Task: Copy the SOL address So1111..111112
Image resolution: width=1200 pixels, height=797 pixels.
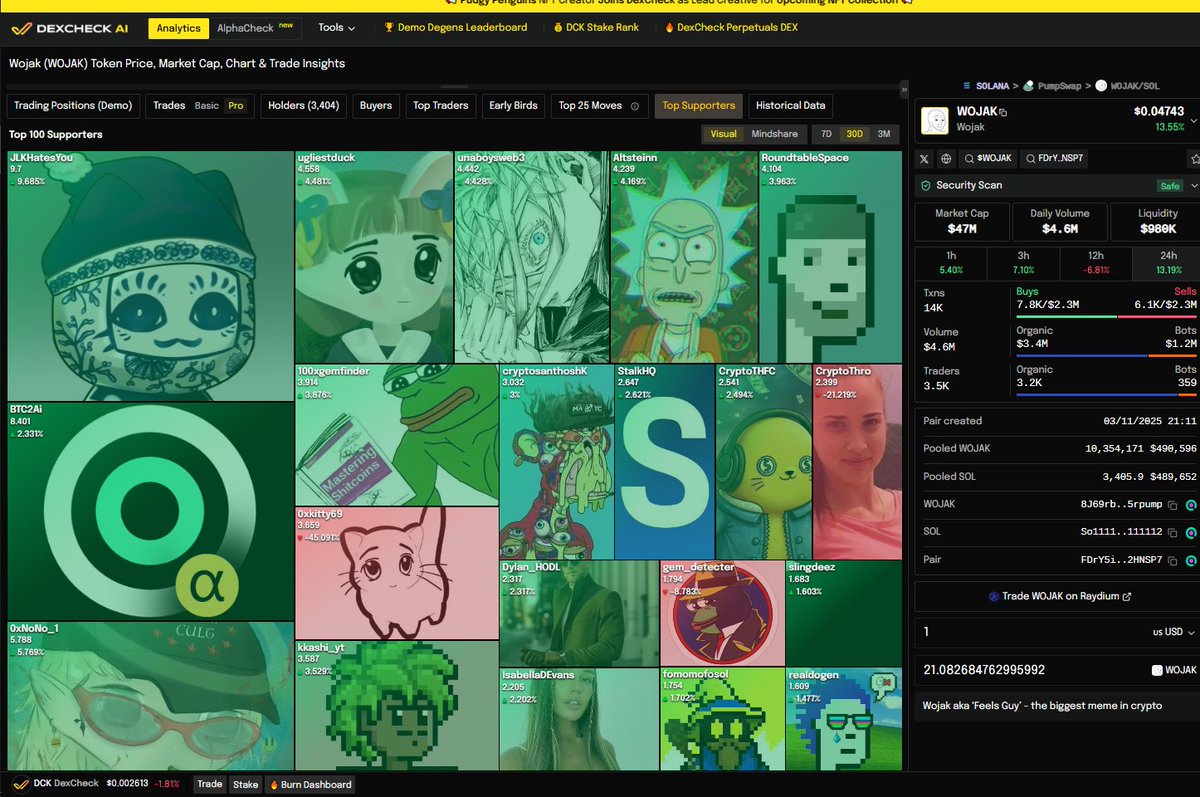Action: [1173, 532]
